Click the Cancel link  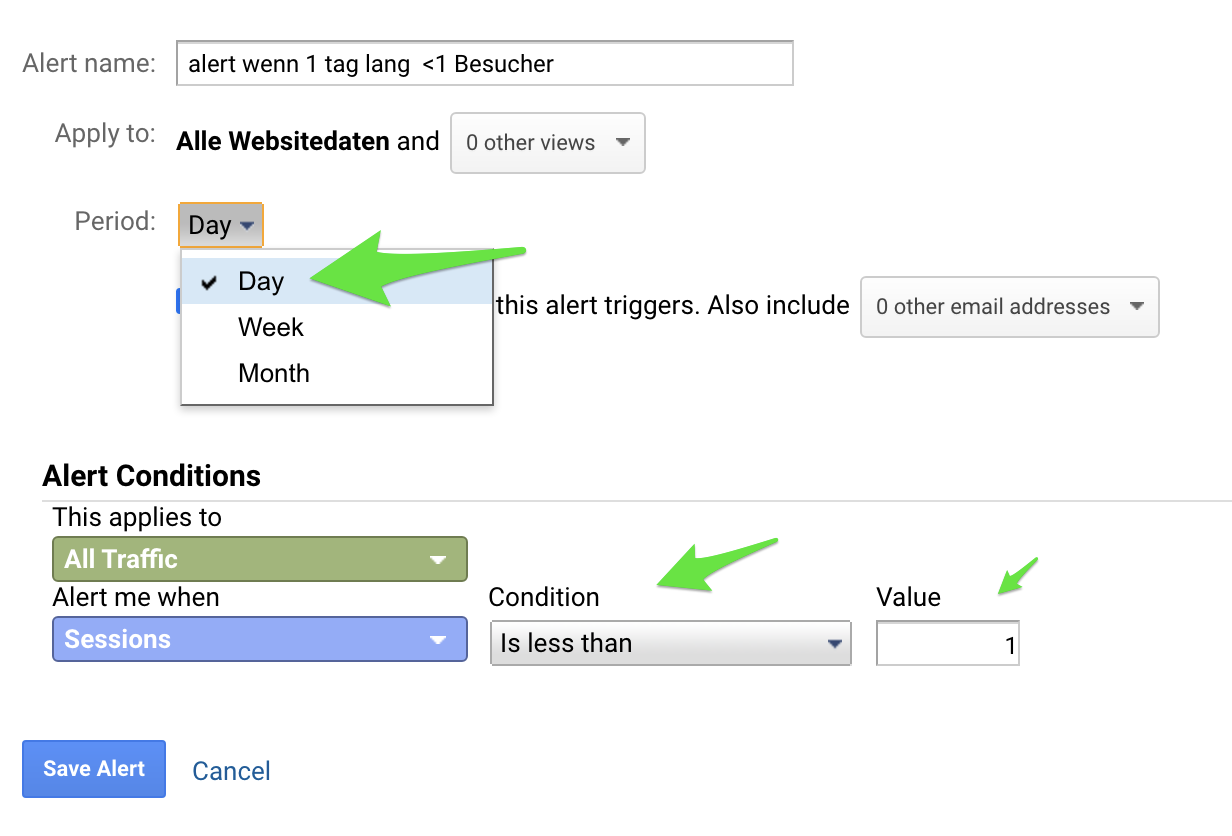pyautogui.click(x=231, y=771)
